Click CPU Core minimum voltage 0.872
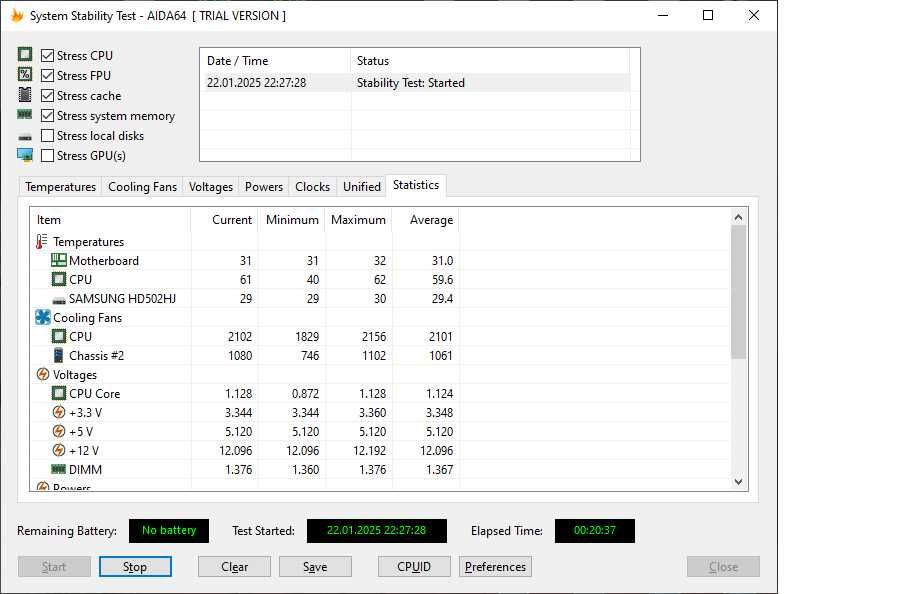Image resolution: width=910 pixels, height=594 pixels. (x=305, y=393)
